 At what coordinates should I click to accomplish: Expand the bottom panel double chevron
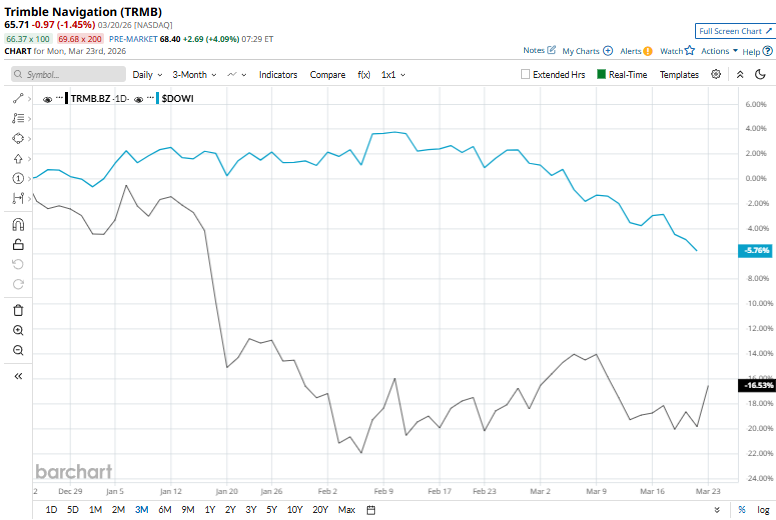[717, 510]
